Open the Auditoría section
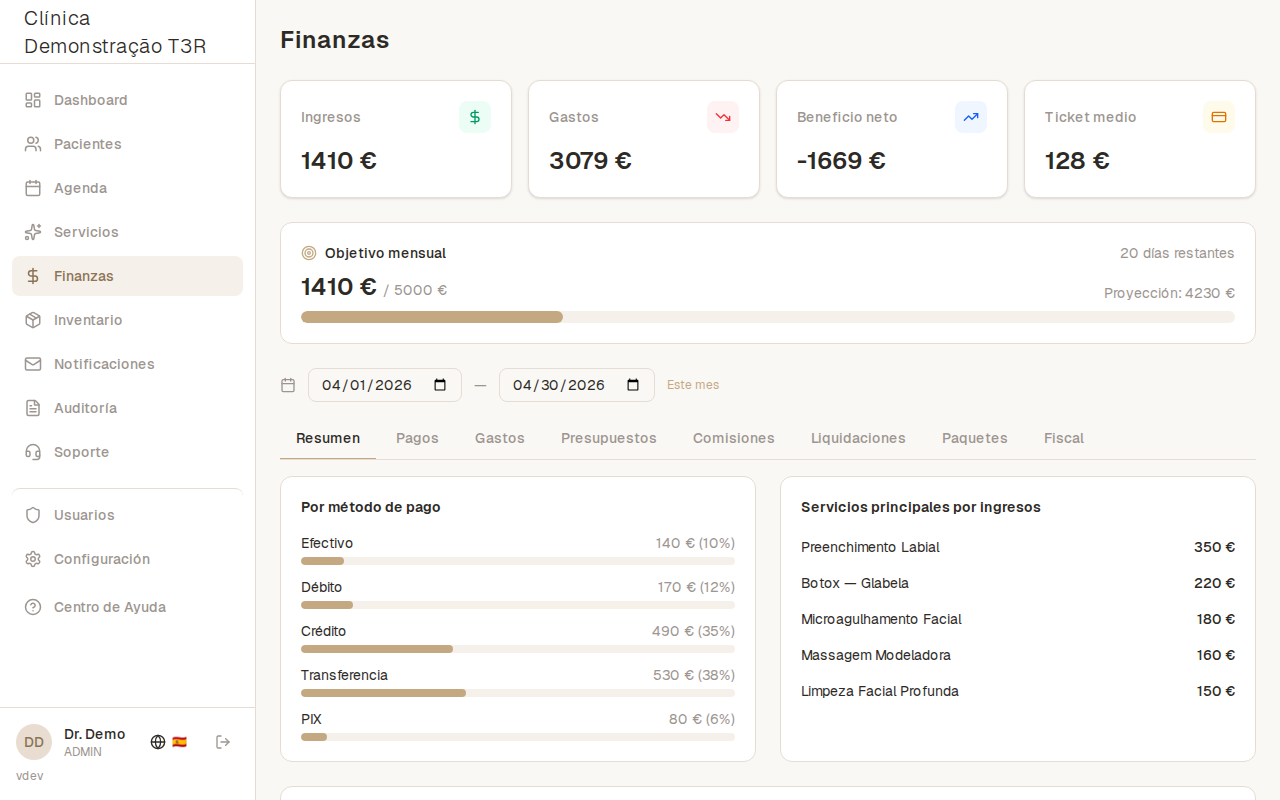This screenshot has width=1280, height=800. [x=84, y=408]
